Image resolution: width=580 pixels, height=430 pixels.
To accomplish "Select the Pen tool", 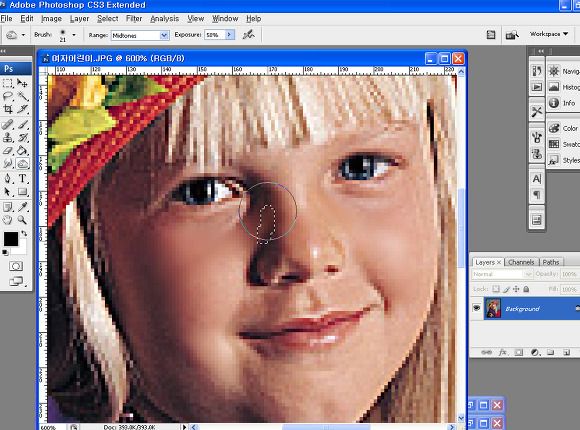I will click(x=8, y=179).
